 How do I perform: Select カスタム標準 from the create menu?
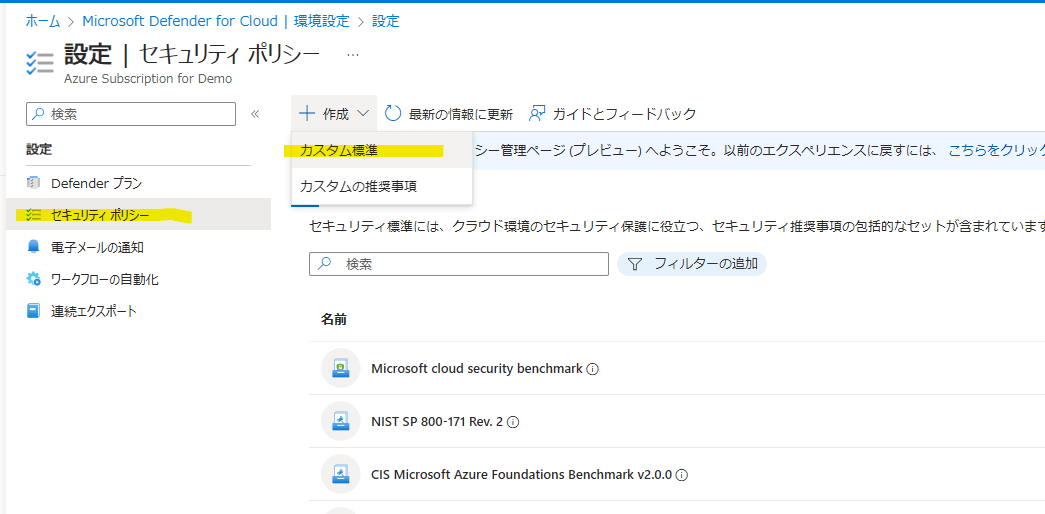[382, 151]
